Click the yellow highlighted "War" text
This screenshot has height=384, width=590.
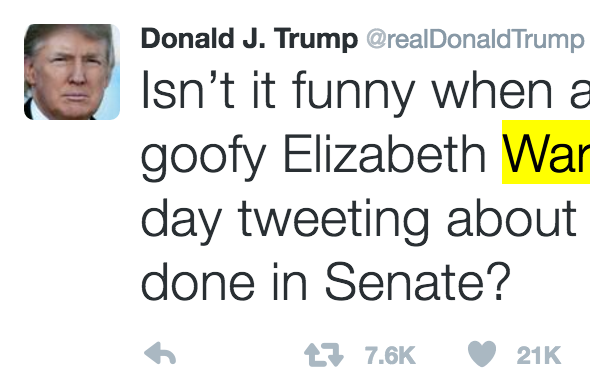[546, 152]
